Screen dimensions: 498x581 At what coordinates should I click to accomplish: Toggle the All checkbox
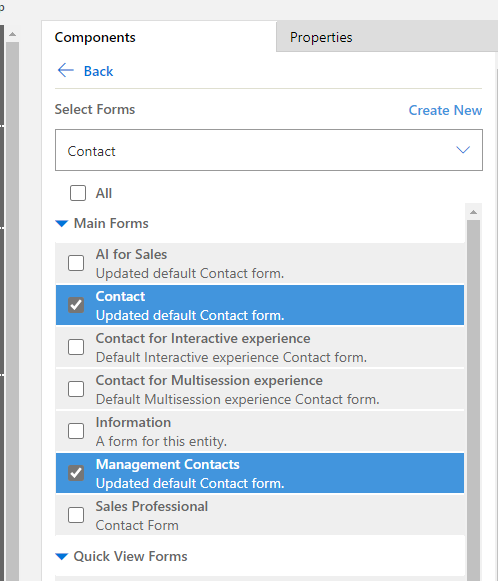78,193
